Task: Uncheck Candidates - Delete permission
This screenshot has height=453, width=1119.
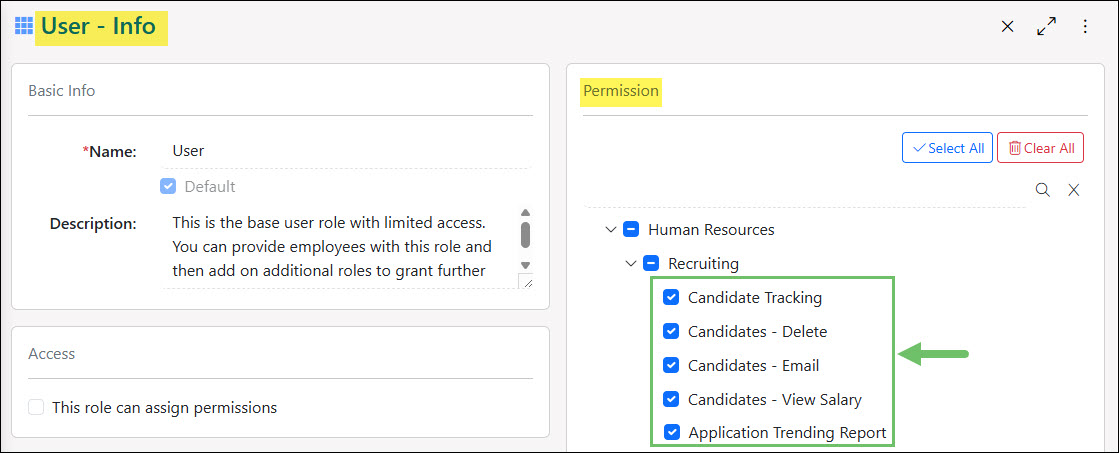Action: click(671, 331)
